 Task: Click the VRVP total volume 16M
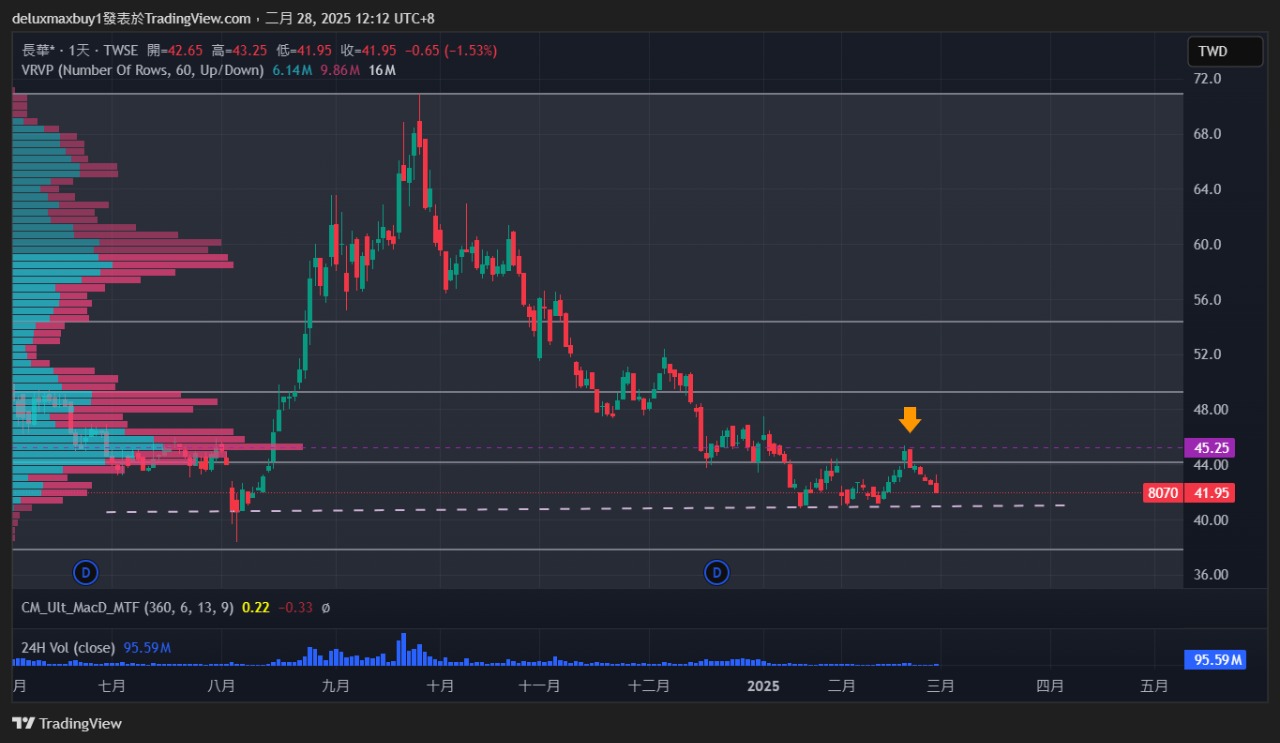382,70
